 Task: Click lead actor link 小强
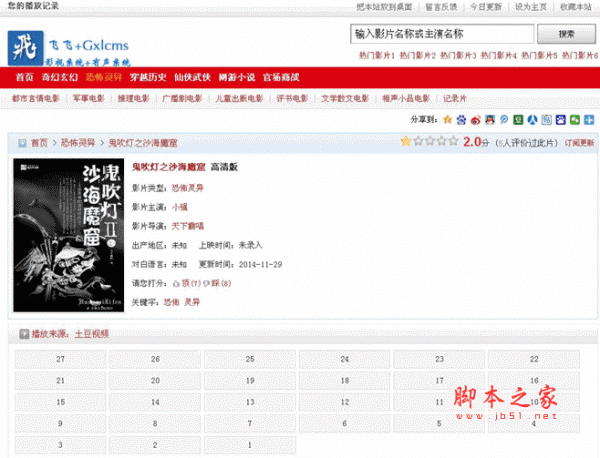(179, 207)
